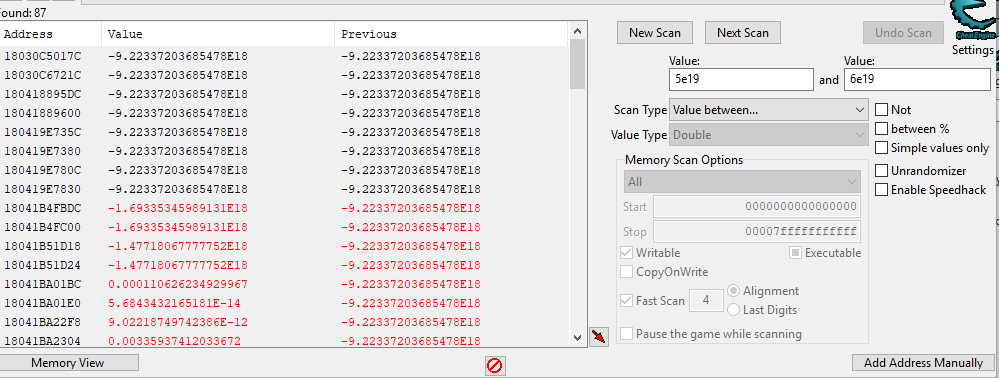The width and height of the screenshot is (999, 378).
Task: Click value 0.00335937412033672
Action: point(174,341)
